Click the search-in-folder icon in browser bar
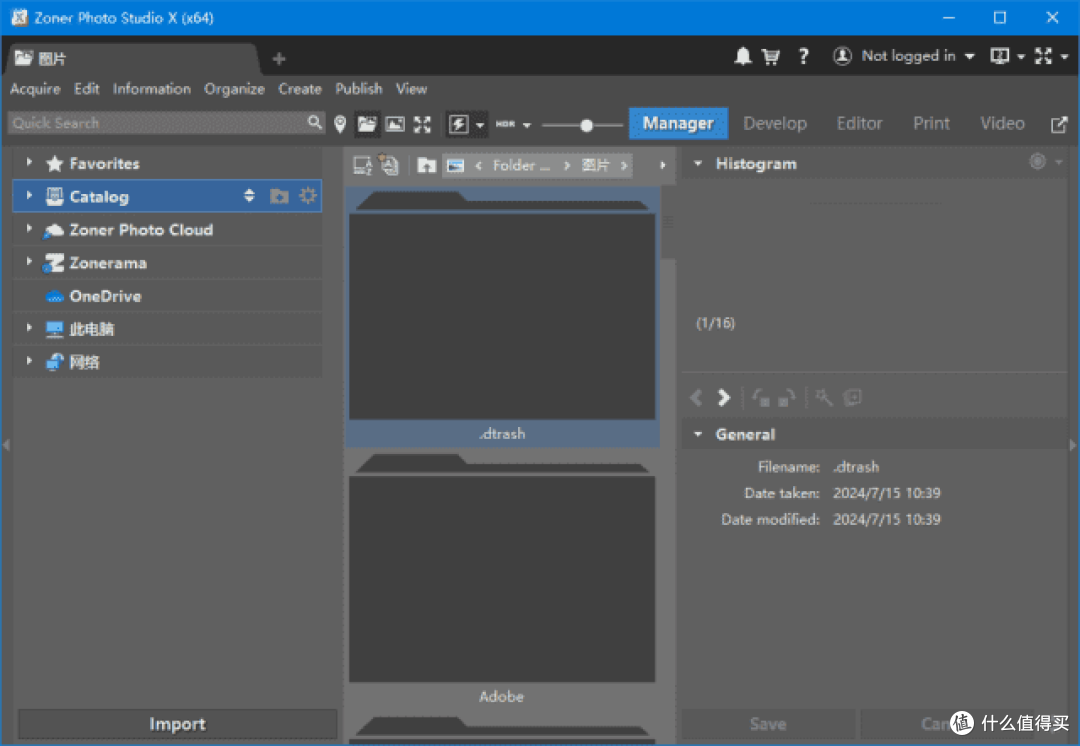This screenshot has height=746, width=1080. (x=389, y=165)
